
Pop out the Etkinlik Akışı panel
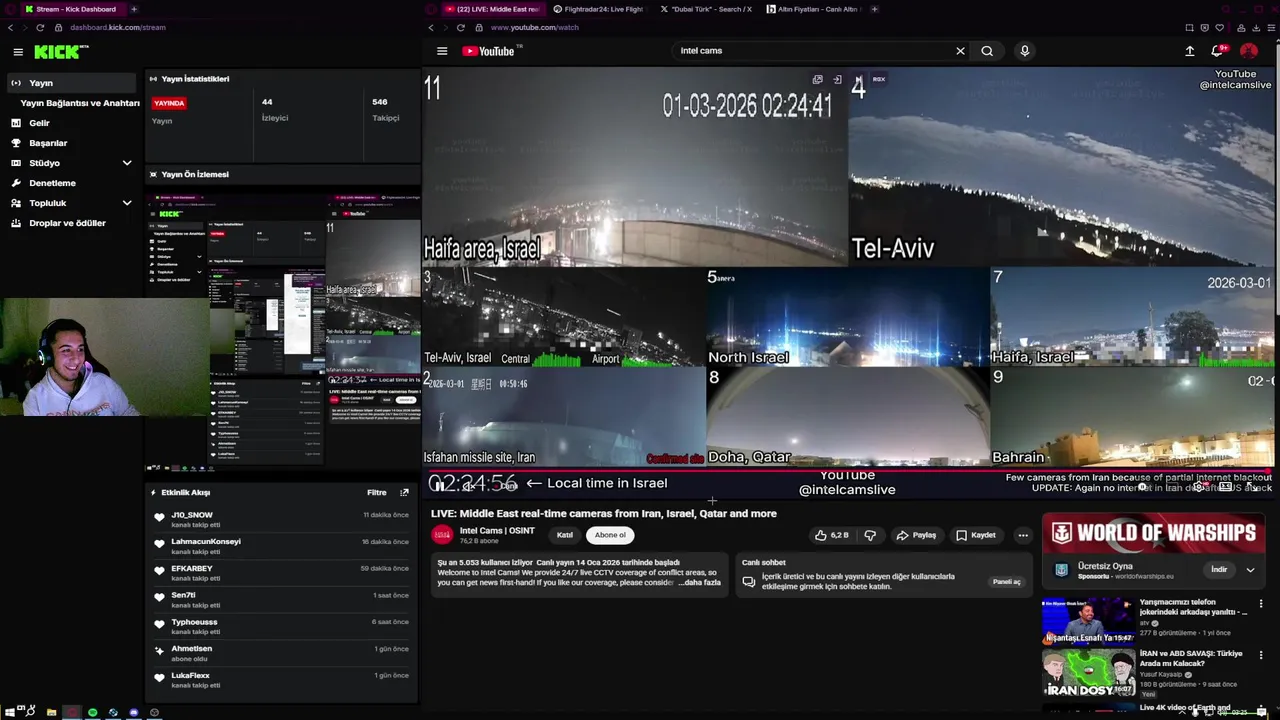coord(404,492)
